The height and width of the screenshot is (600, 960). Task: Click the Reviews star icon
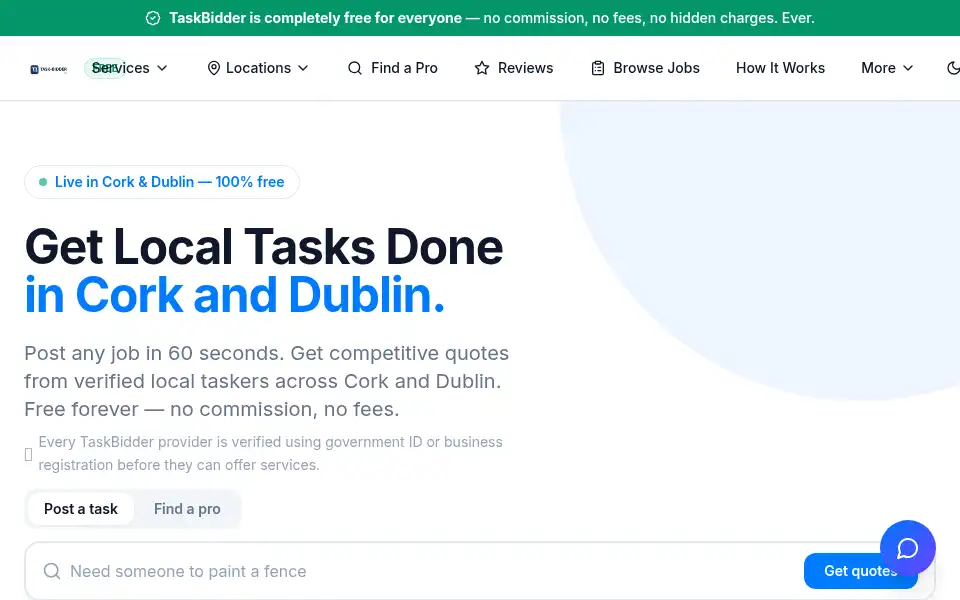coord(482,68)
